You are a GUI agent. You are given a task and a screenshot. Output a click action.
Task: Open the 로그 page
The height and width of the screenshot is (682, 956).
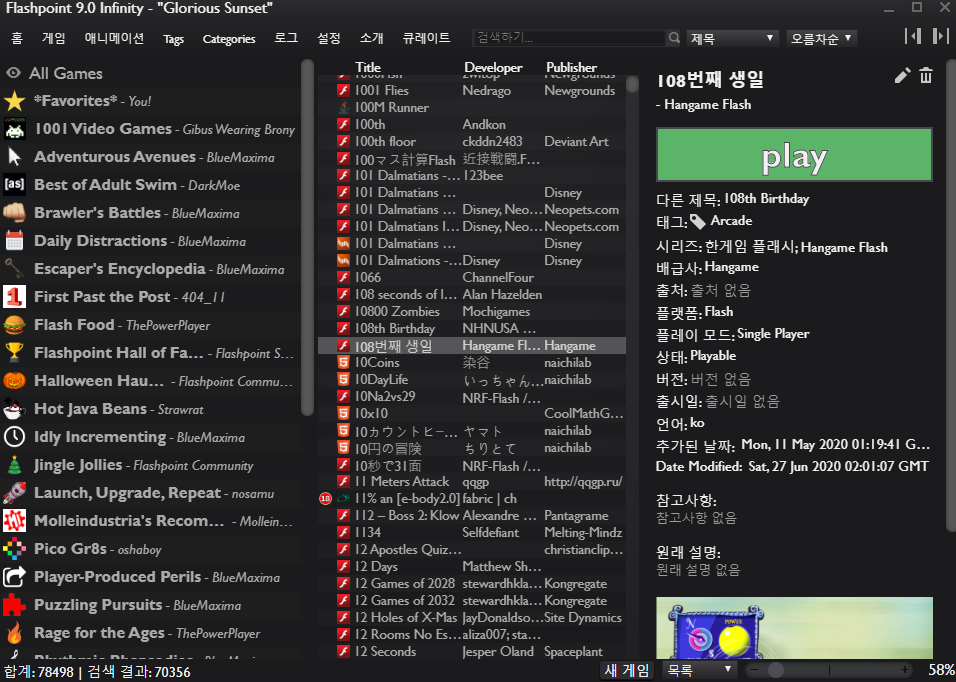click(x=286, y=38)
